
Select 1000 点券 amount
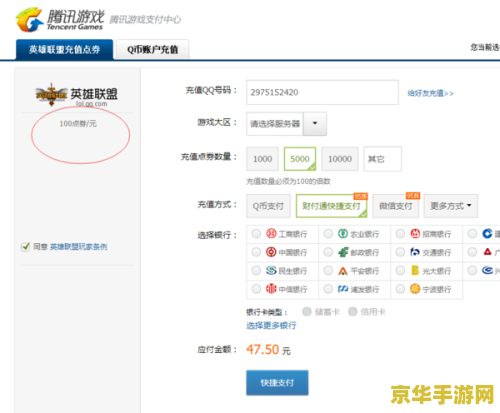[x=263, y=159]
